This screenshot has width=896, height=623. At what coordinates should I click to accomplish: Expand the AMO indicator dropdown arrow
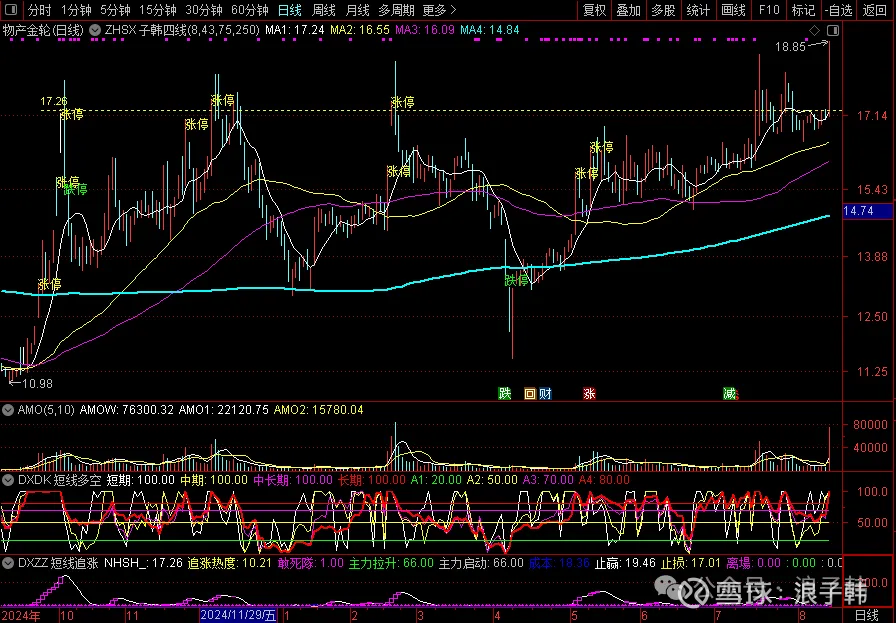[x=8, y=409]
